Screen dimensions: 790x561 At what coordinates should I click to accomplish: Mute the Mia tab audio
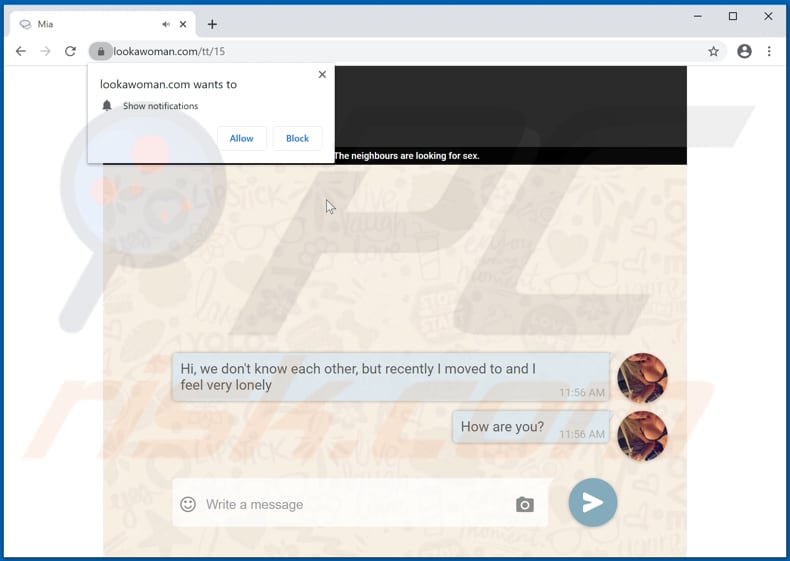166,24
